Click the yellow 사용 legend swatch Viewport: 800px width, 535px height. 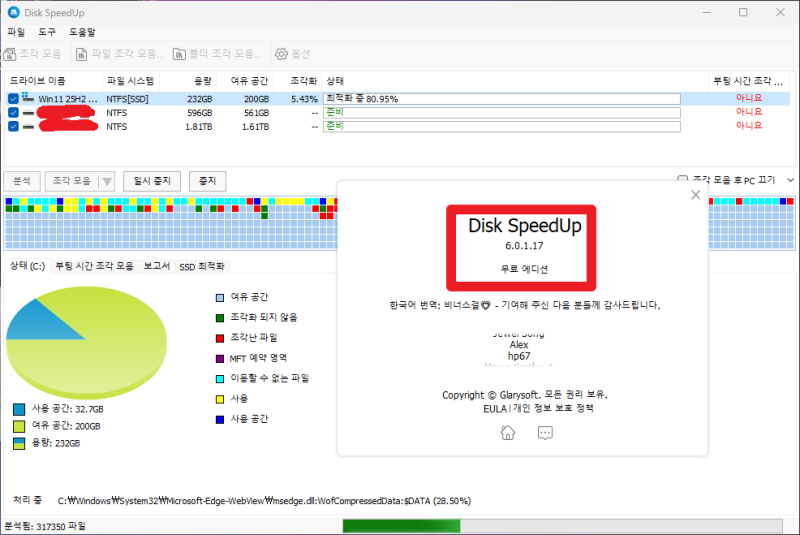tap(220, 399)
